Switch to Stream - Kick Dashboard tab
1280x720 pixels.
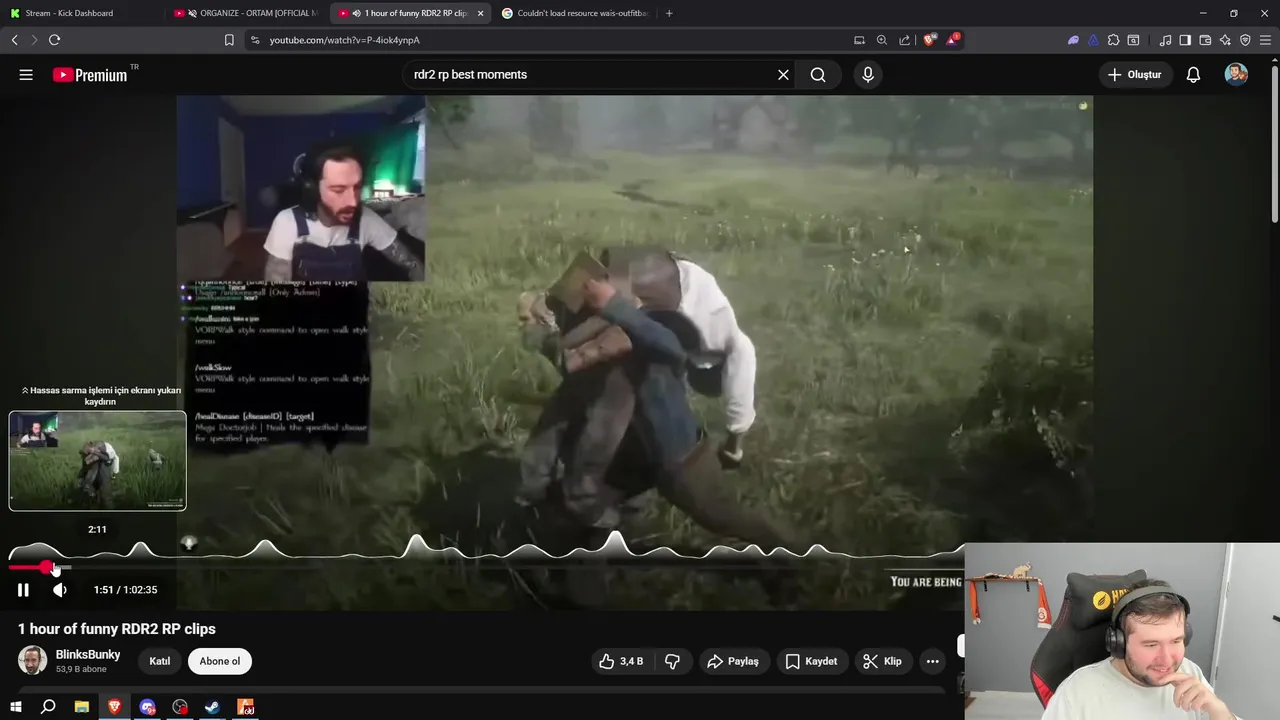tap(82, 13)
